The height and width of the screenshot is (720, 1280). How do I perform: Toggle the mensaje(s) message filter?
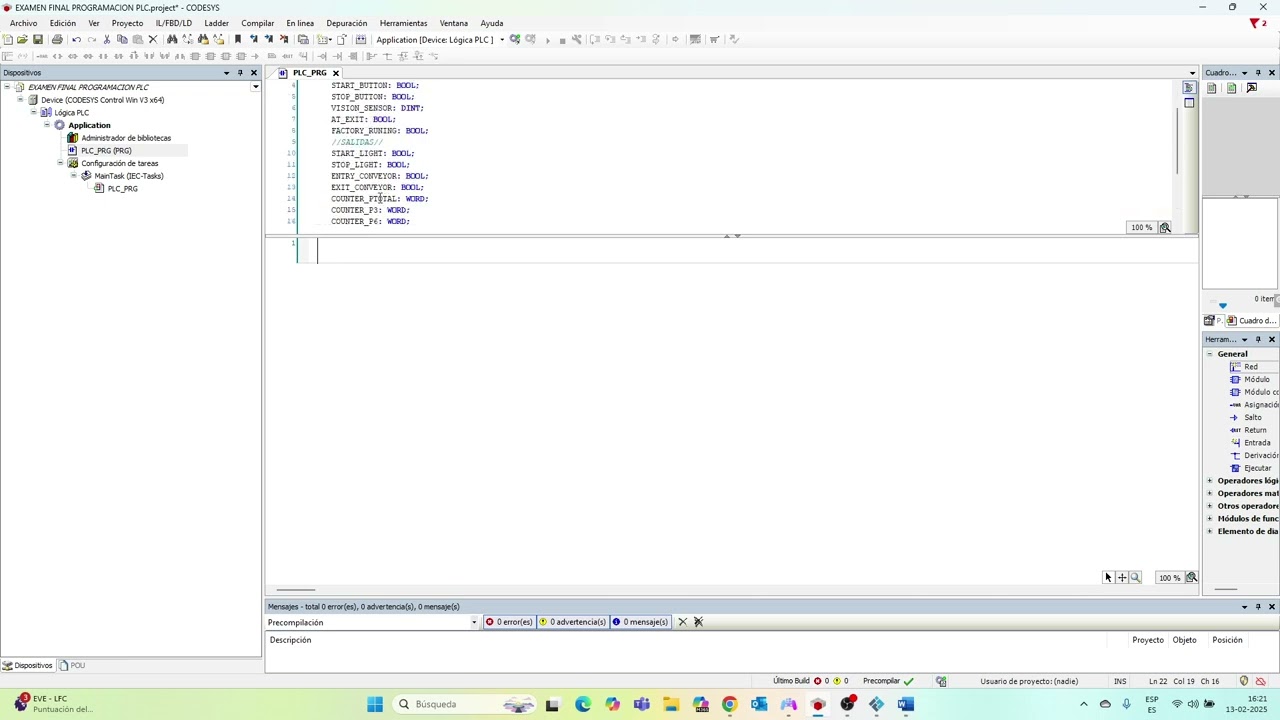click(x=640, y=622)
